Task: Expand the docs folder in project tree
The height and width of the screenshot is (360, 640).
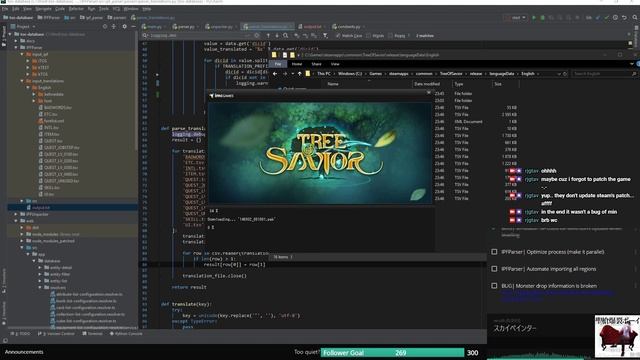Action: [16, 41]
